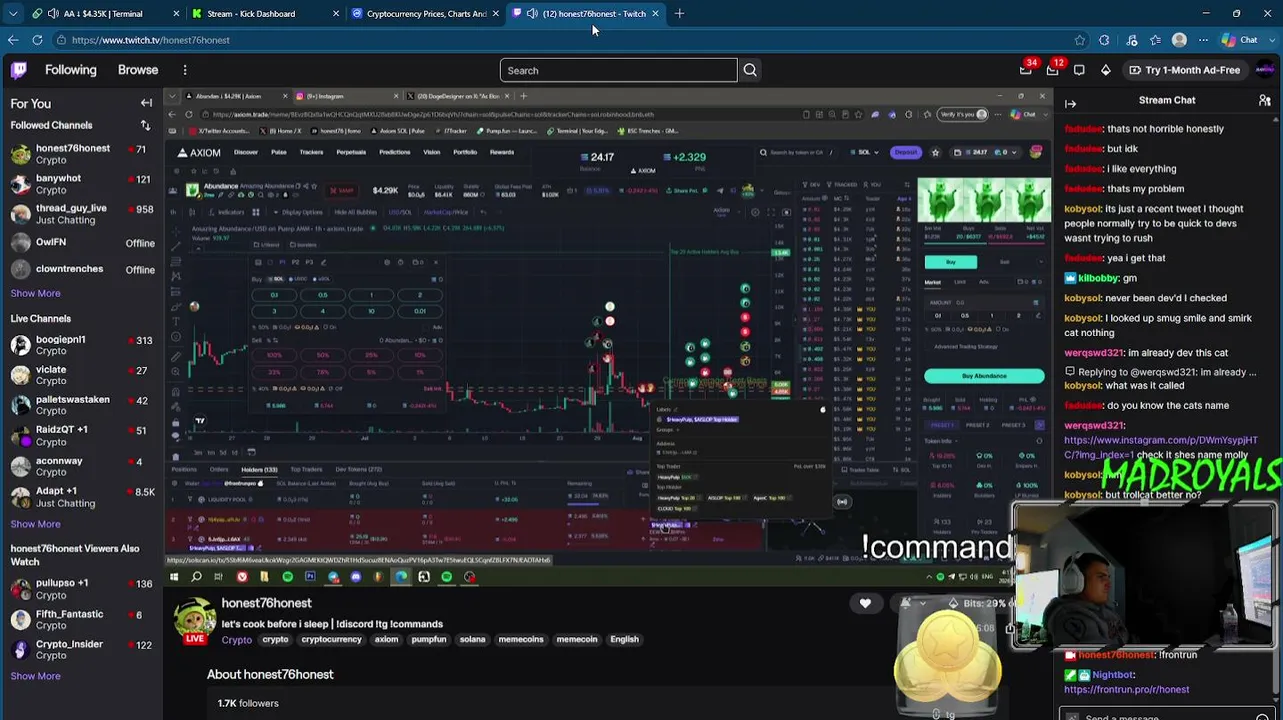Open palletswastaken live channel
The image size is (1283, 720).
coord(82,405)
